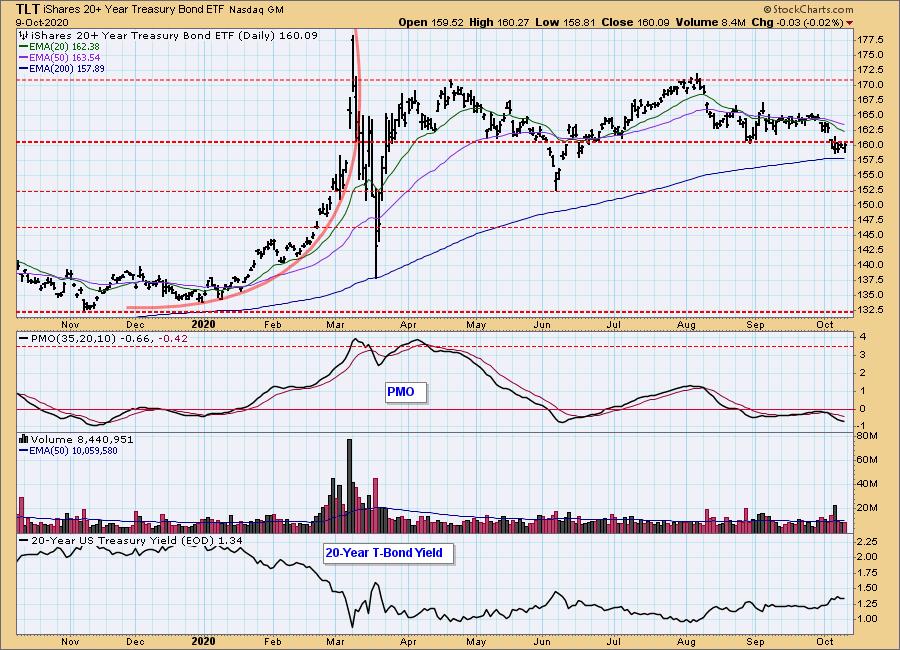Click the Open 159.52 value
Image resolution: width=900 pixels, height=650 pixels.
[x=430, y=22]
